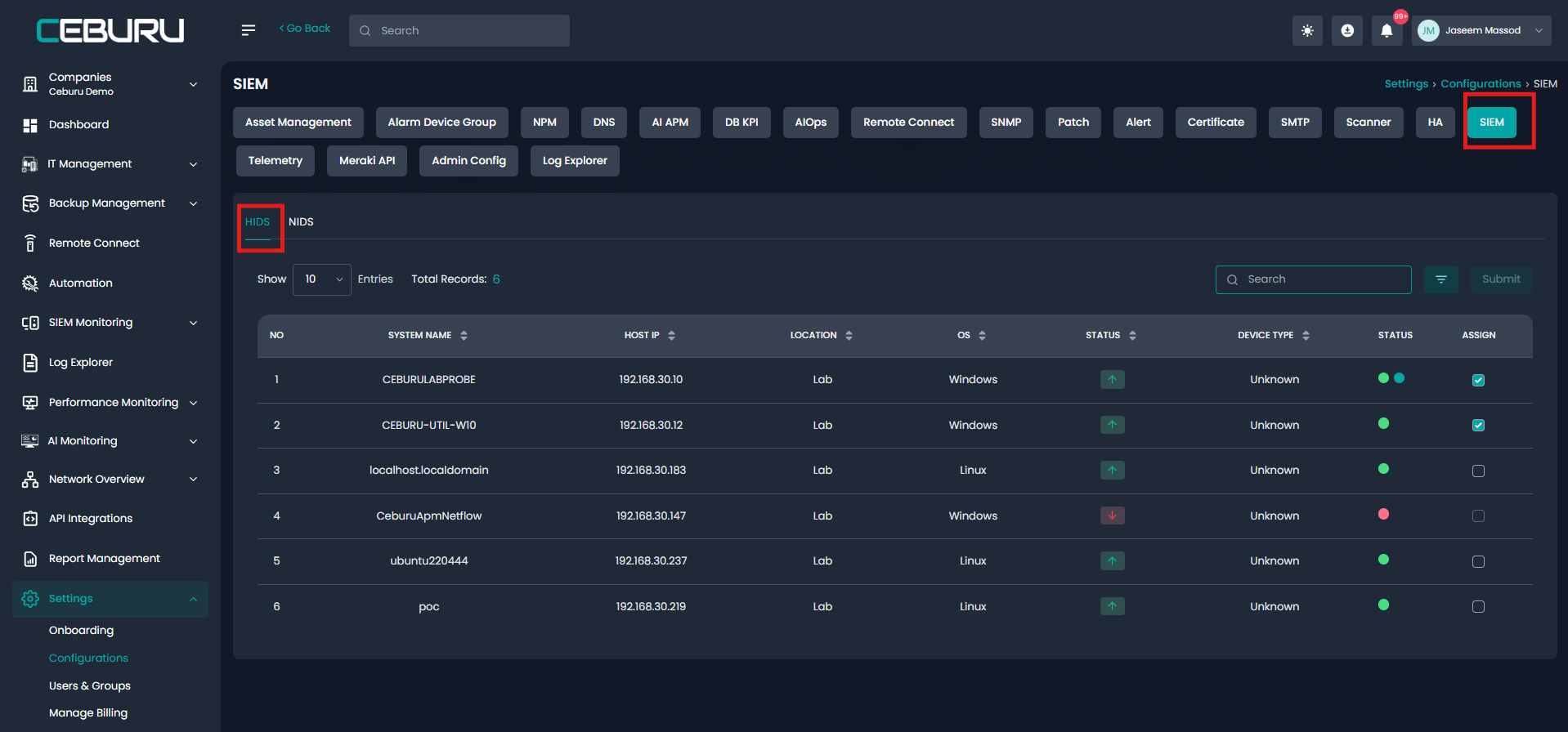Expand the Backup Management menu
1568x732 pixels.
pos(194,203)
